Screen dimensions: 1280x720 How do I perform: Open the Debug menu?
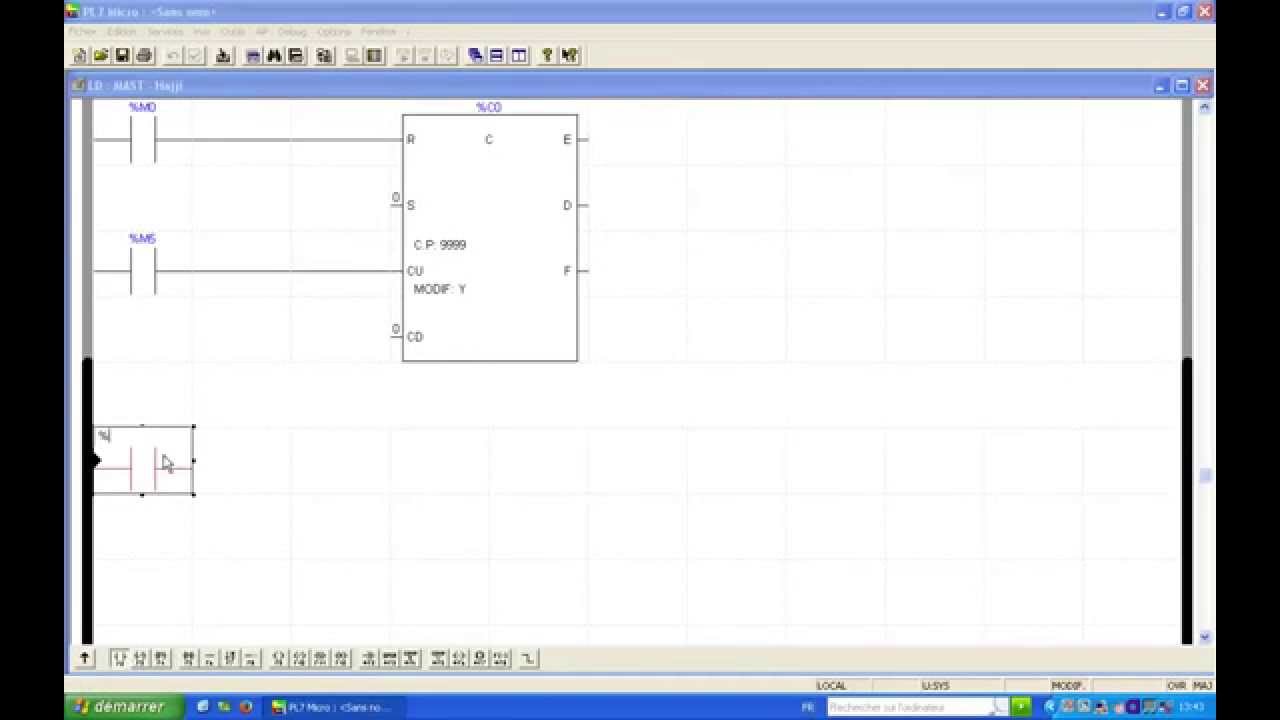click(292, 32)
